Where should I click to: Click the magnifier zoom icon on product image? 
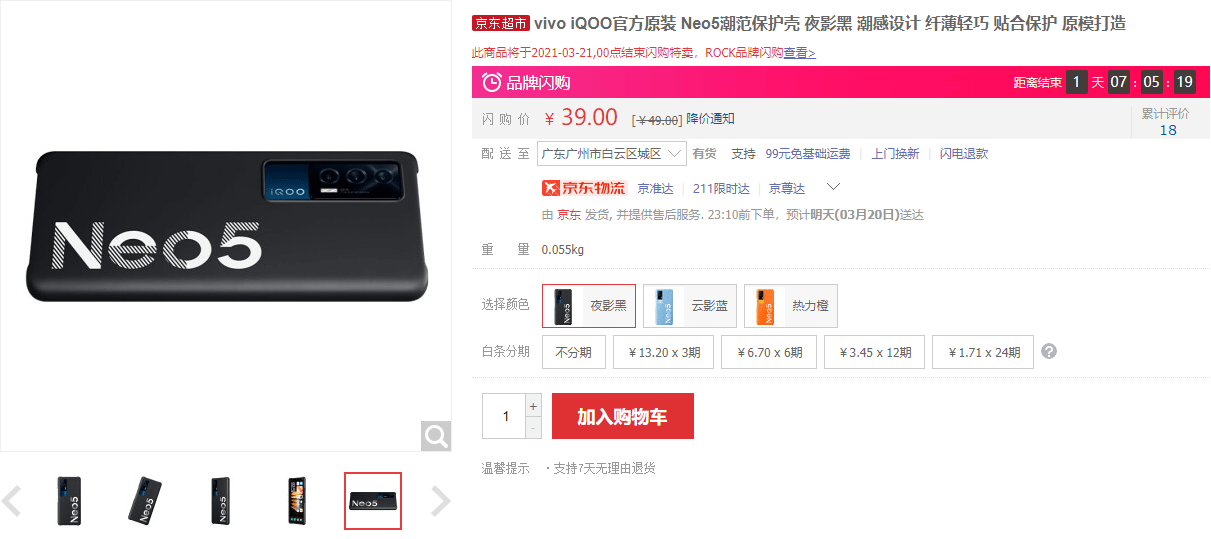436,436
